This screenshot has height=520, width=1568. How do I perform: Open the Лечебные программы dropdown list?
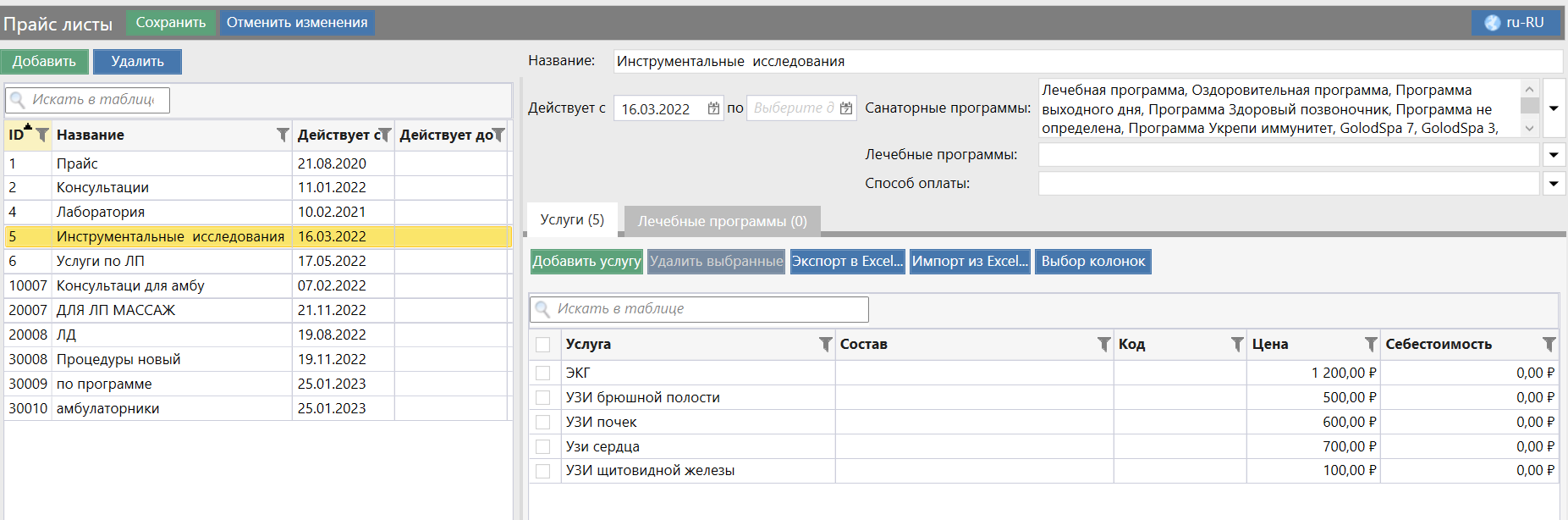coord(1554,155)
